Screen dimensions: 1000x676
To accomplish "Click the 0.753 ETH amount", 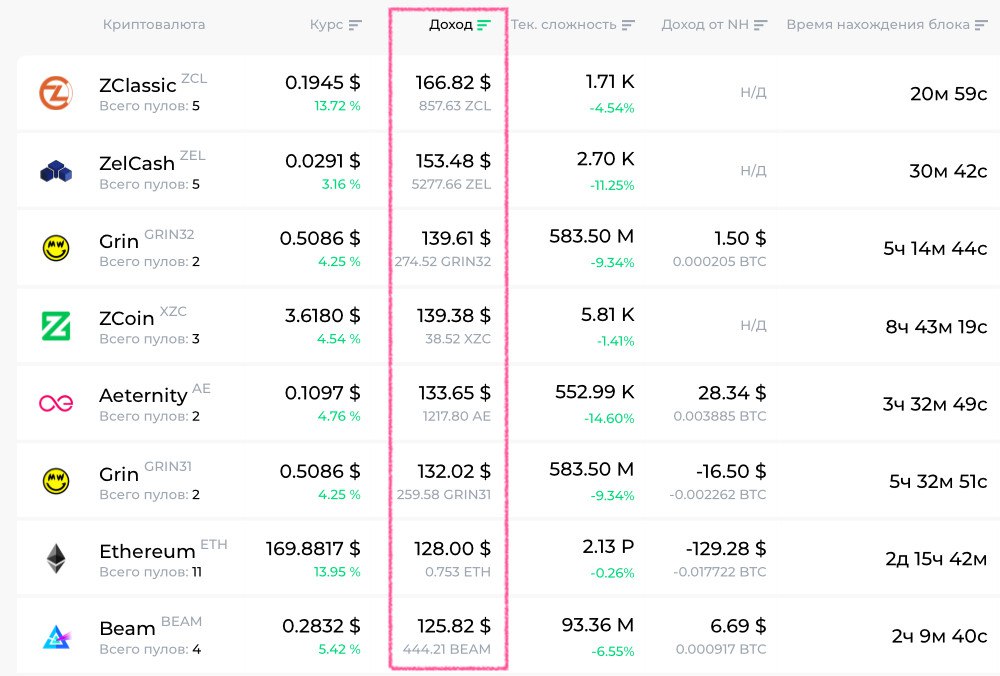I will point(458,572).
